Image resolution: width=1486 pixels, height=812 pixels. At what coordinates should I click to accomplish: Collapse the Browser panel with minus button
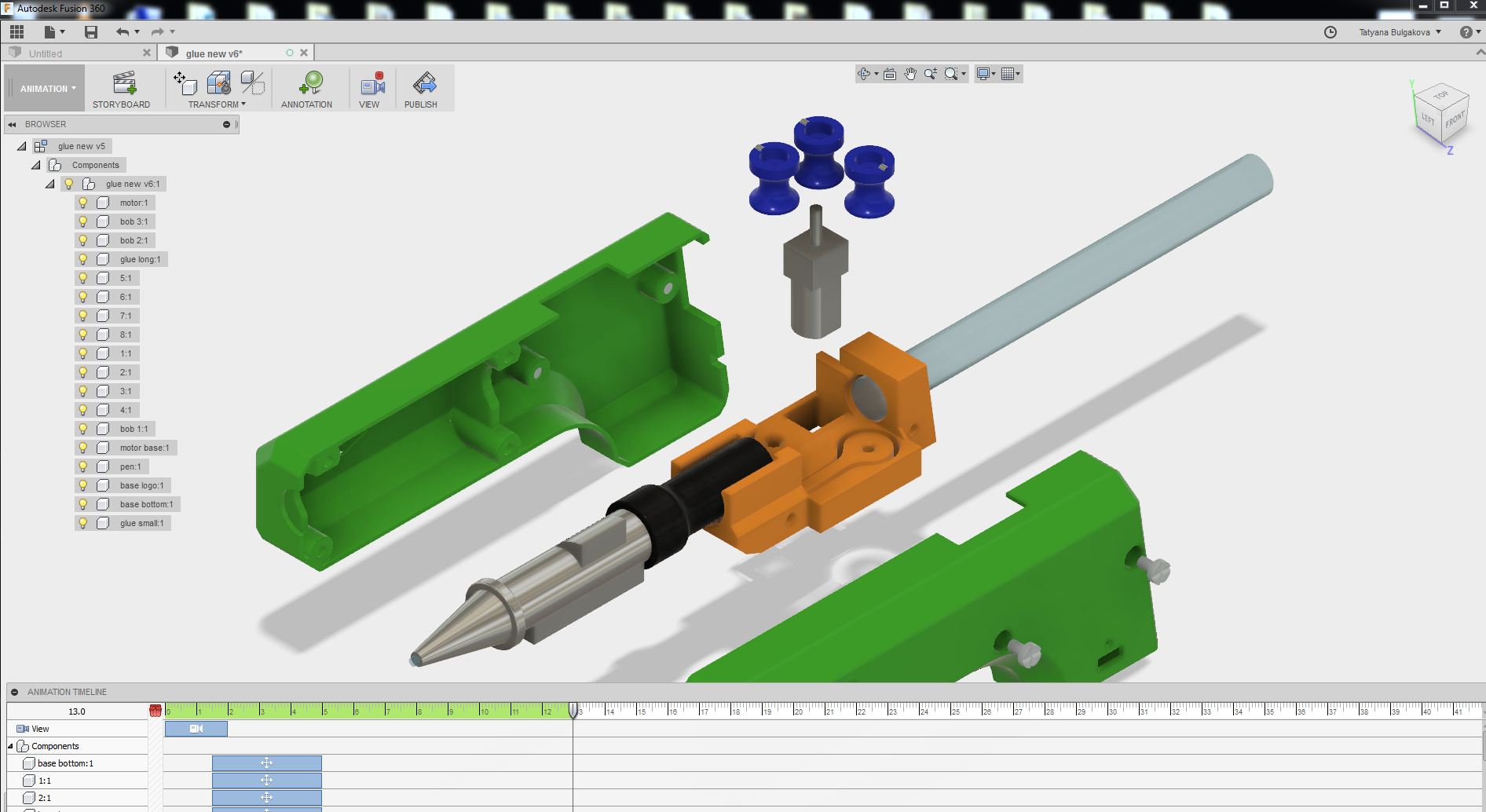click(227, 124)
